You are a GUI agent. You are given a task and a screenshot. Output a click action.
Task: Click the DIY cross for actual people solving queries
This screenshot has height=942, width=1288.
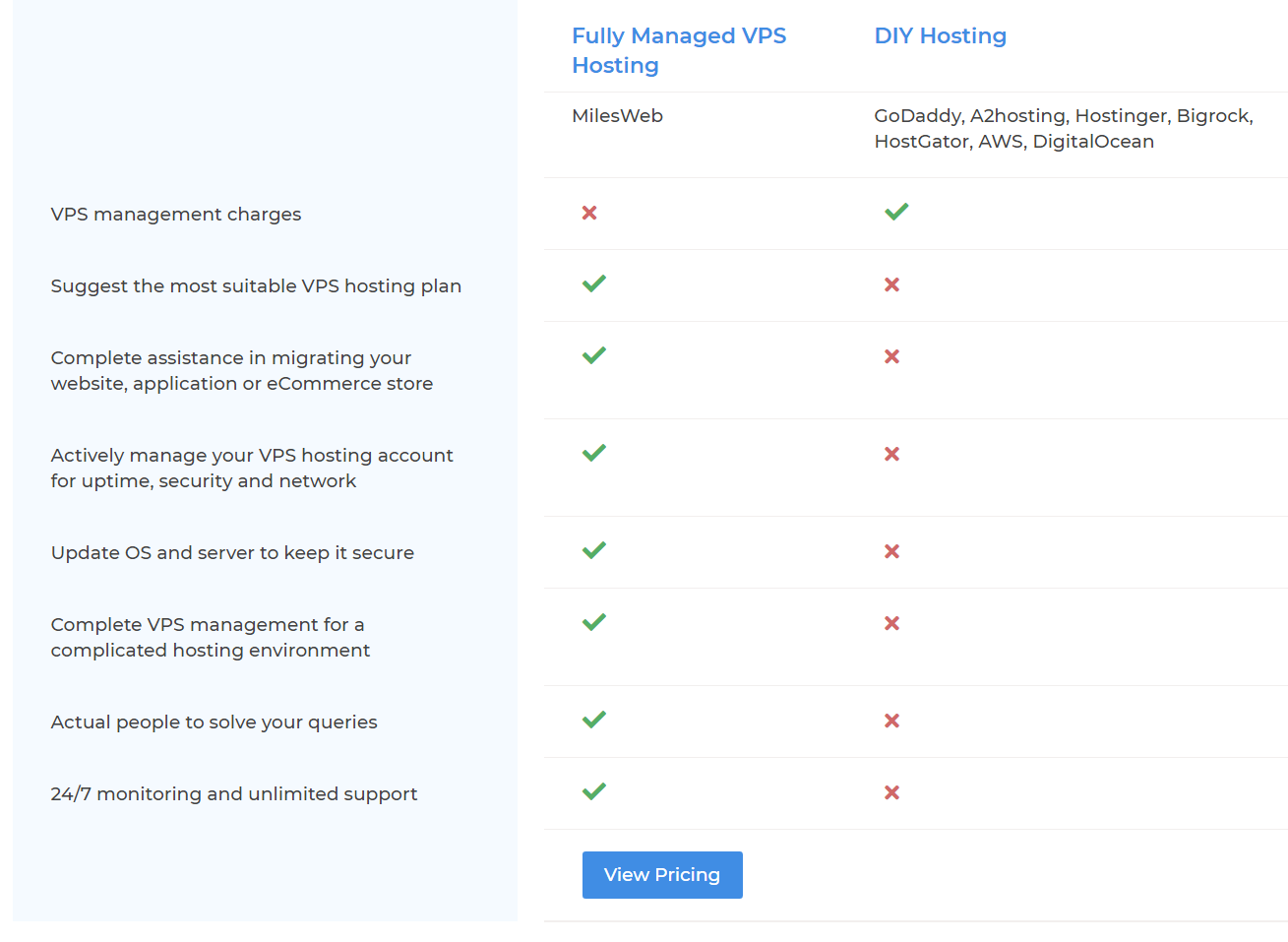click(892, 721)
